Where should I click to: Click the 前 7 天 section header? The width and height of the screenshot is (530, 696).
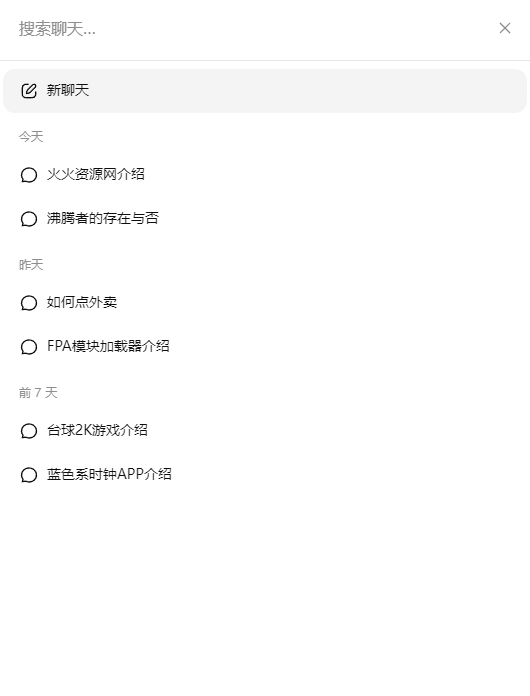[x=38, y=393]
